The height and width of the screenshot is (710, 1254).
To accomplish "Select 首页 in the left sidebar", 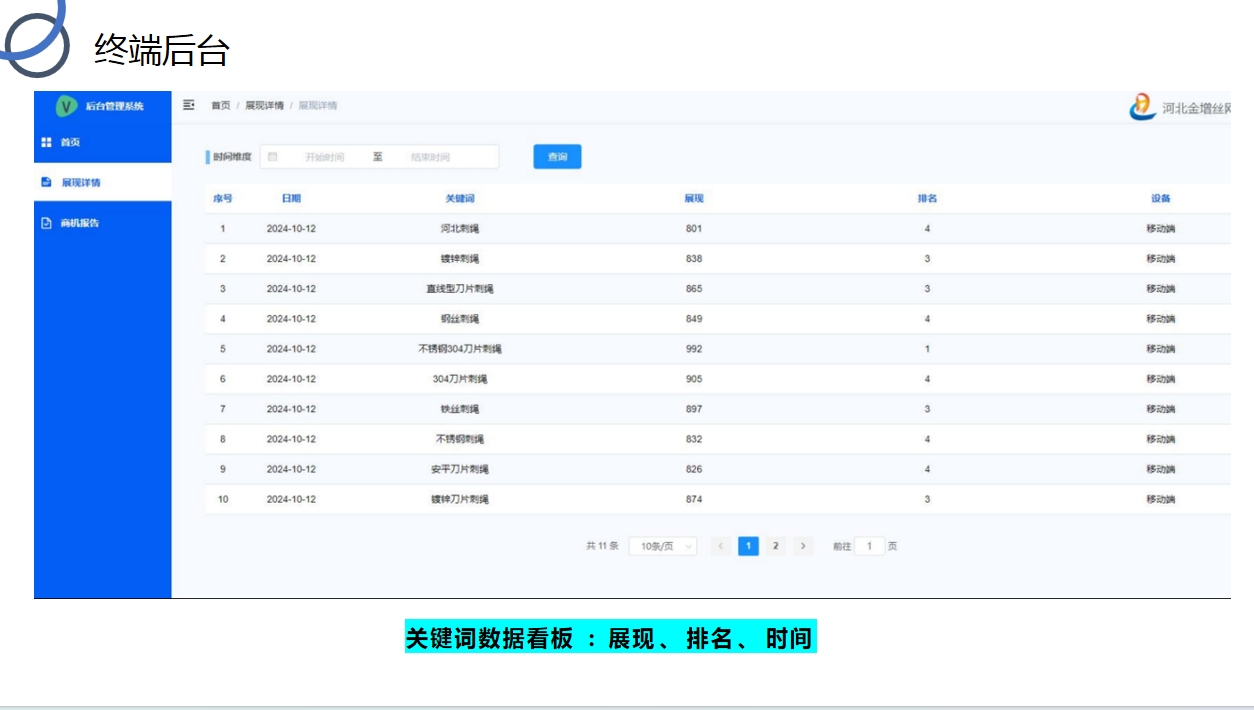I will click(x=70, y=143).
